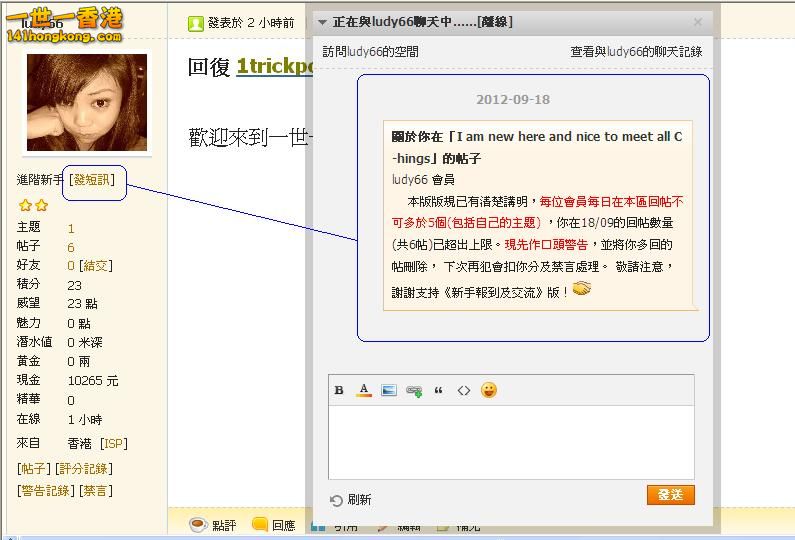Image resolution: width=795 pixels, height=540 pixels.
Task: Click the 進階新手 user rank label
Action: pyautogui.click(x=40, y=179)
